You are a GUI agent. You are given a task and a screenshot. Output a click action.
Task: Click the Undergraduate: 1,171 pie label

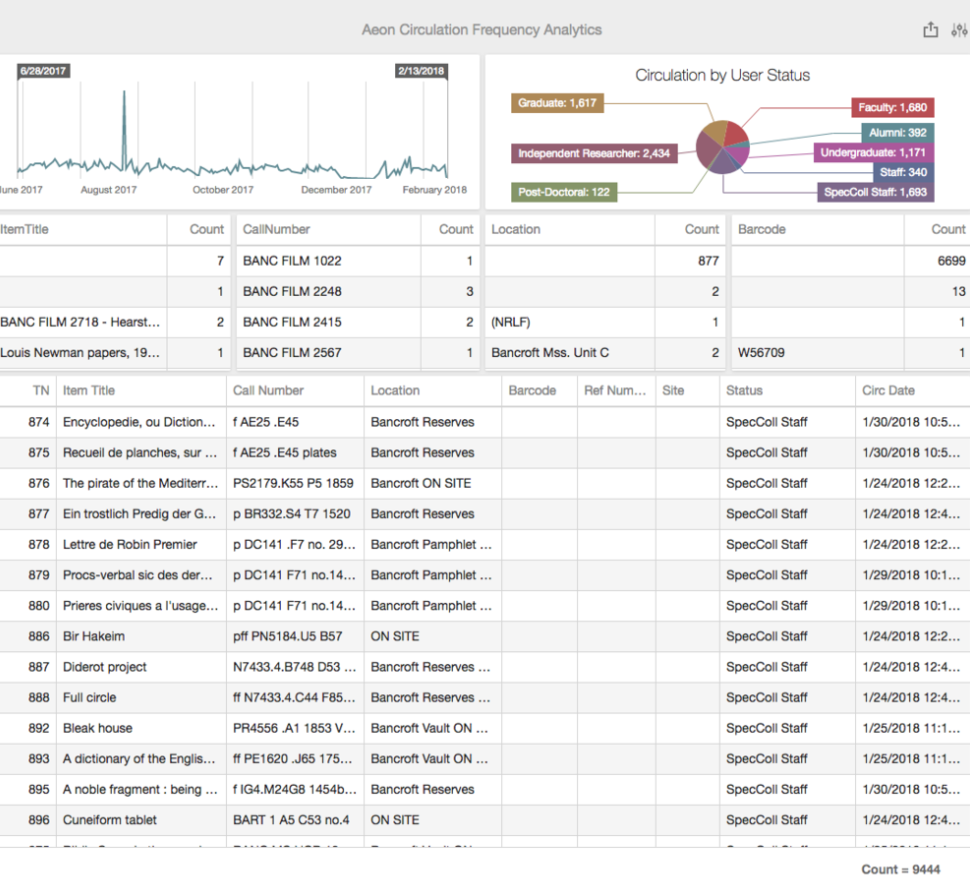click(x=873, y=153)
